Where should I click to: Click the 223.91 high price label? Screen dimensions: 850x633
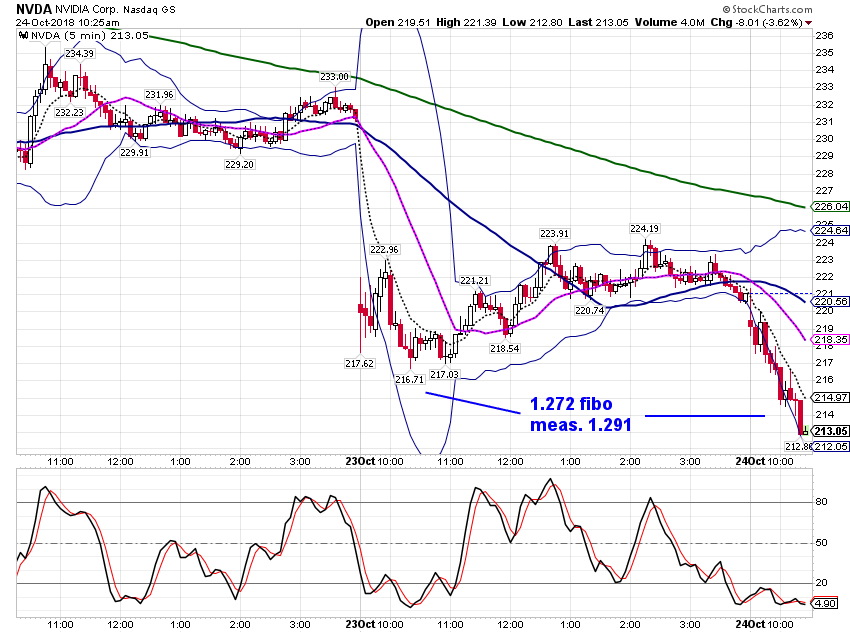coord(554,234)
